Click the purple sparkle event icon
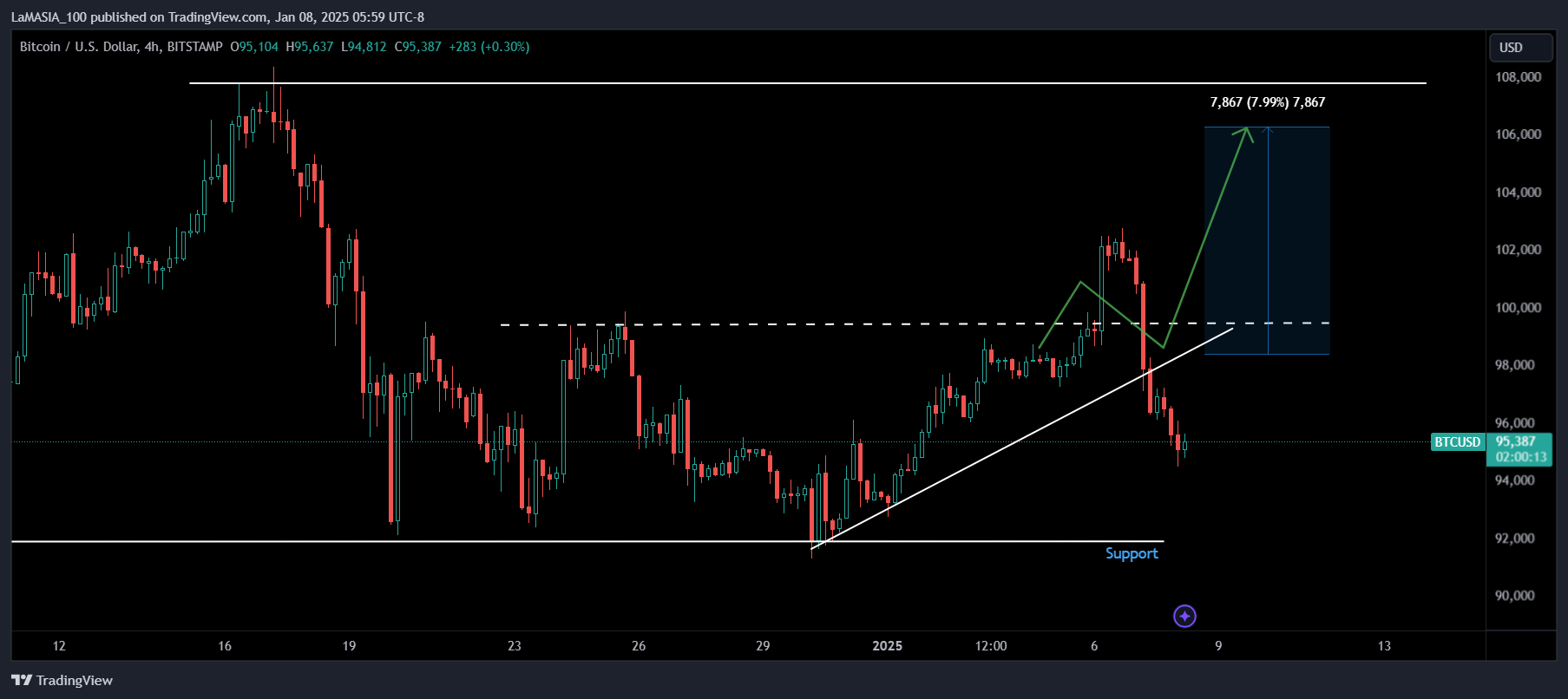Image resolution: width=1568 pixels, height=699 pixels. tap(1184, 616)
